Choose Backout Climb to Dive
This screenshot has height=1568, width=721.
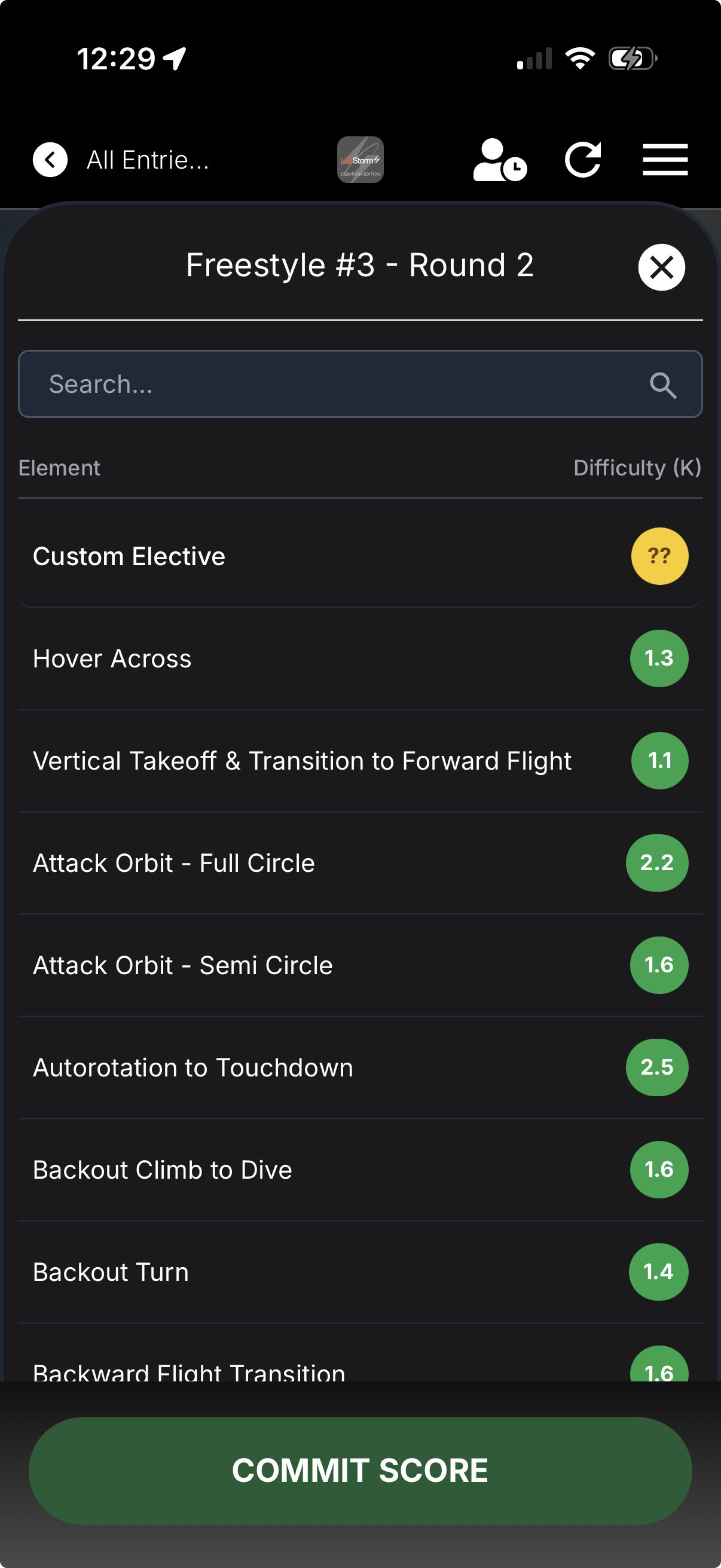pos(360,1170)
